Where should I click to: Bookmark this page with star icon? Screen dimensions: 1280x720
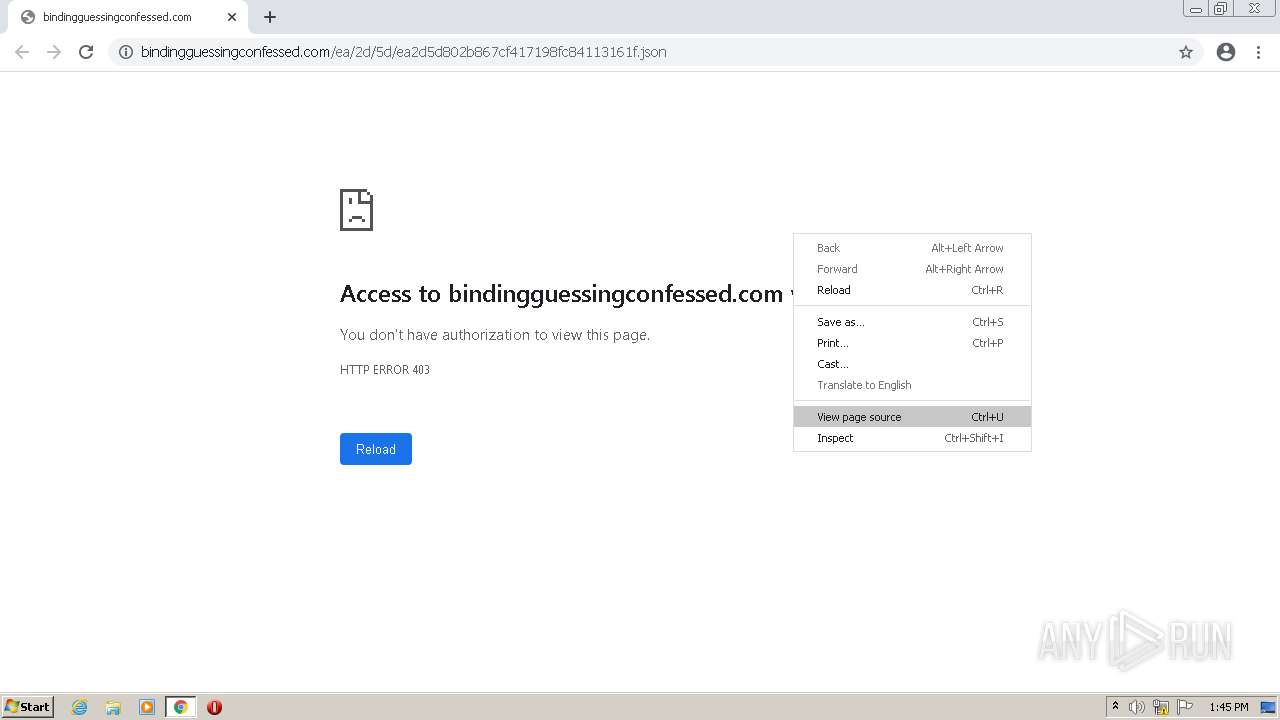[1186, 52]
